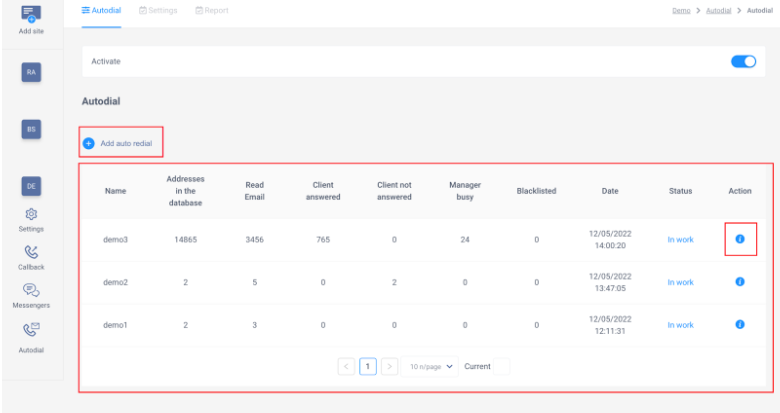This screenshot has width=780, height=413.
Task: Select the BS site badge
Action: pos(31,129)
